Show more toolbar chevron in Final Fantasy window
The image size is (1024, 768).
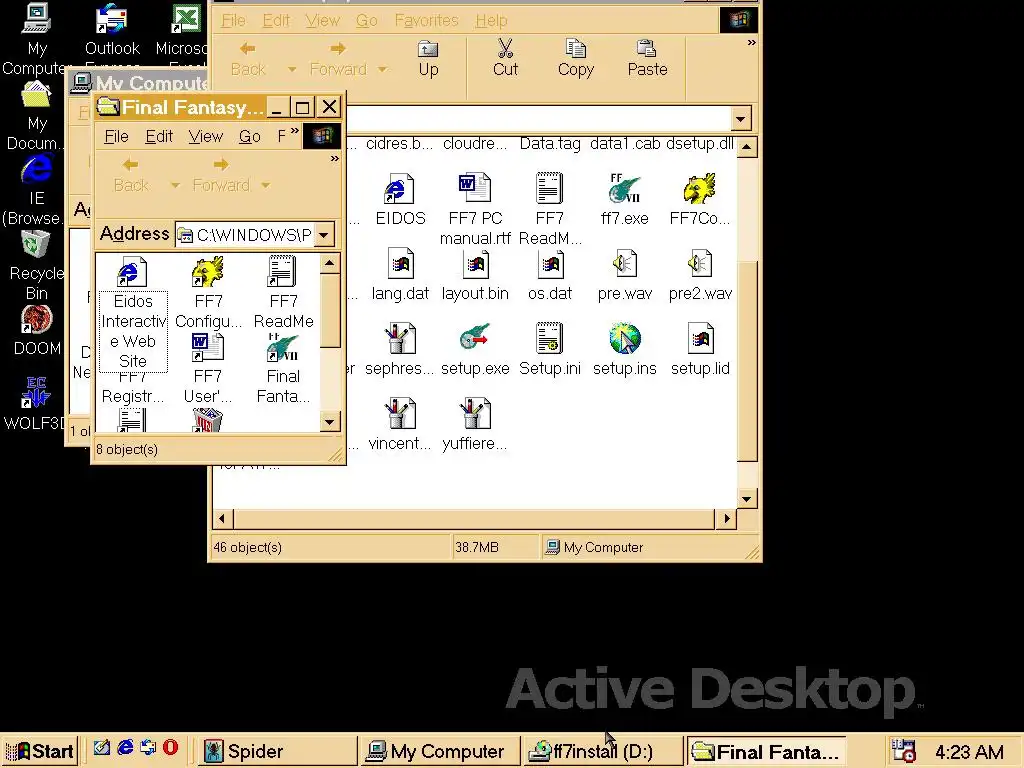334,159
